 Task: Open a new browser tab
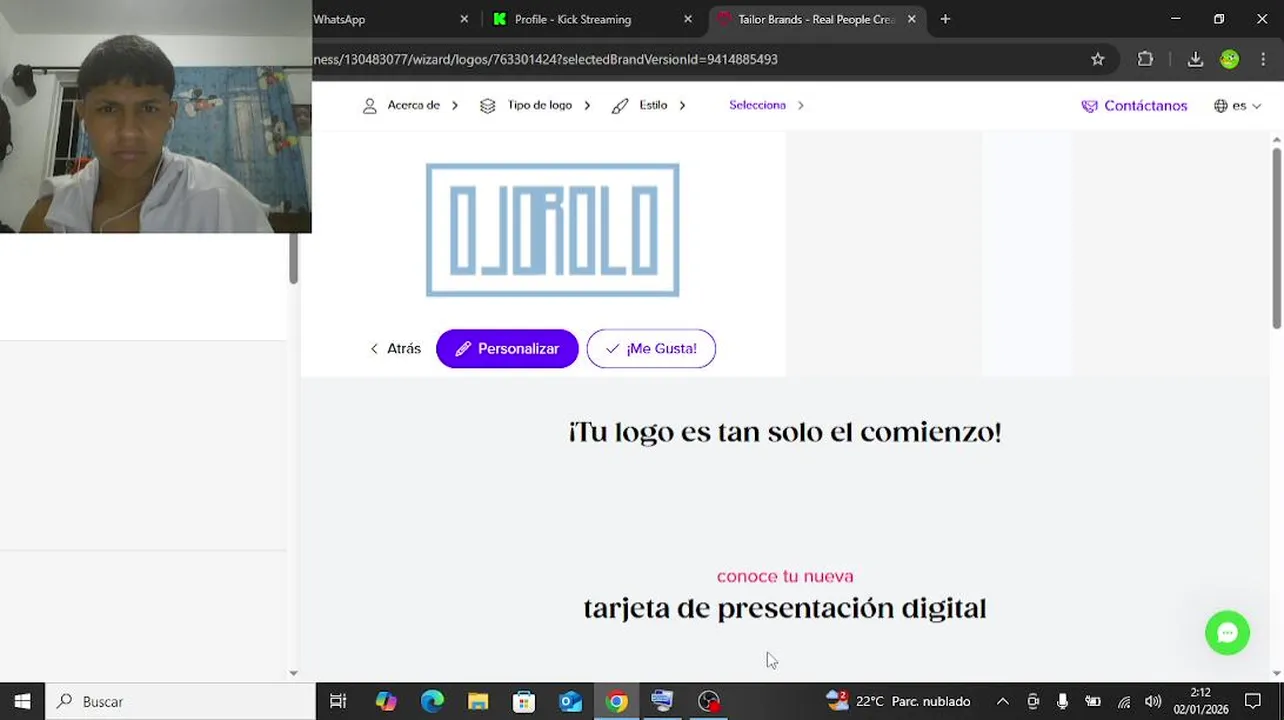[945, 19]
